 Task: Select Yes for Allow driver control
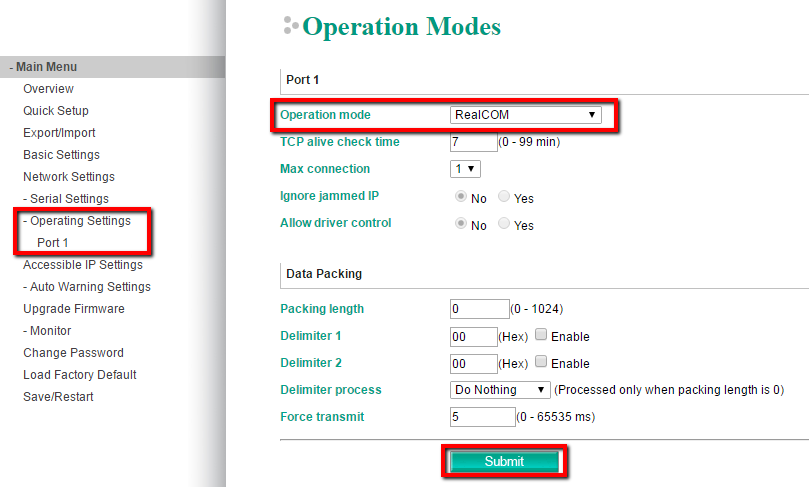504,225
